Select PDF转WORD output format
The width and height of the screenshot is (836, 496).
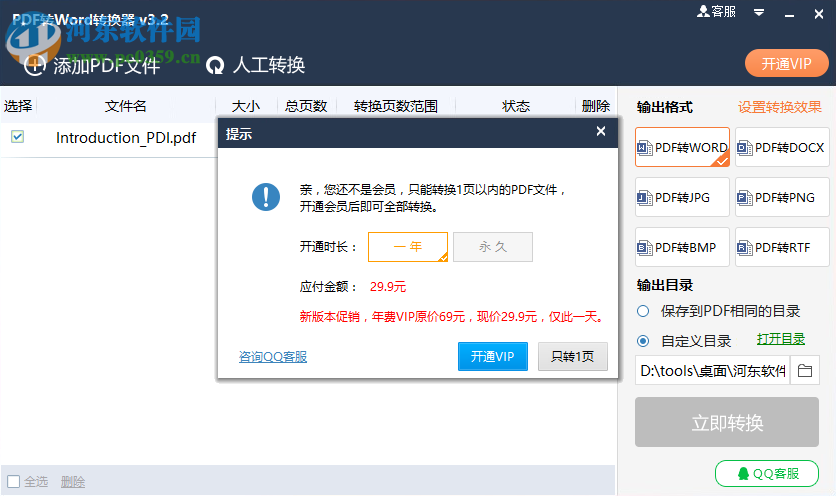coord(682,147)
